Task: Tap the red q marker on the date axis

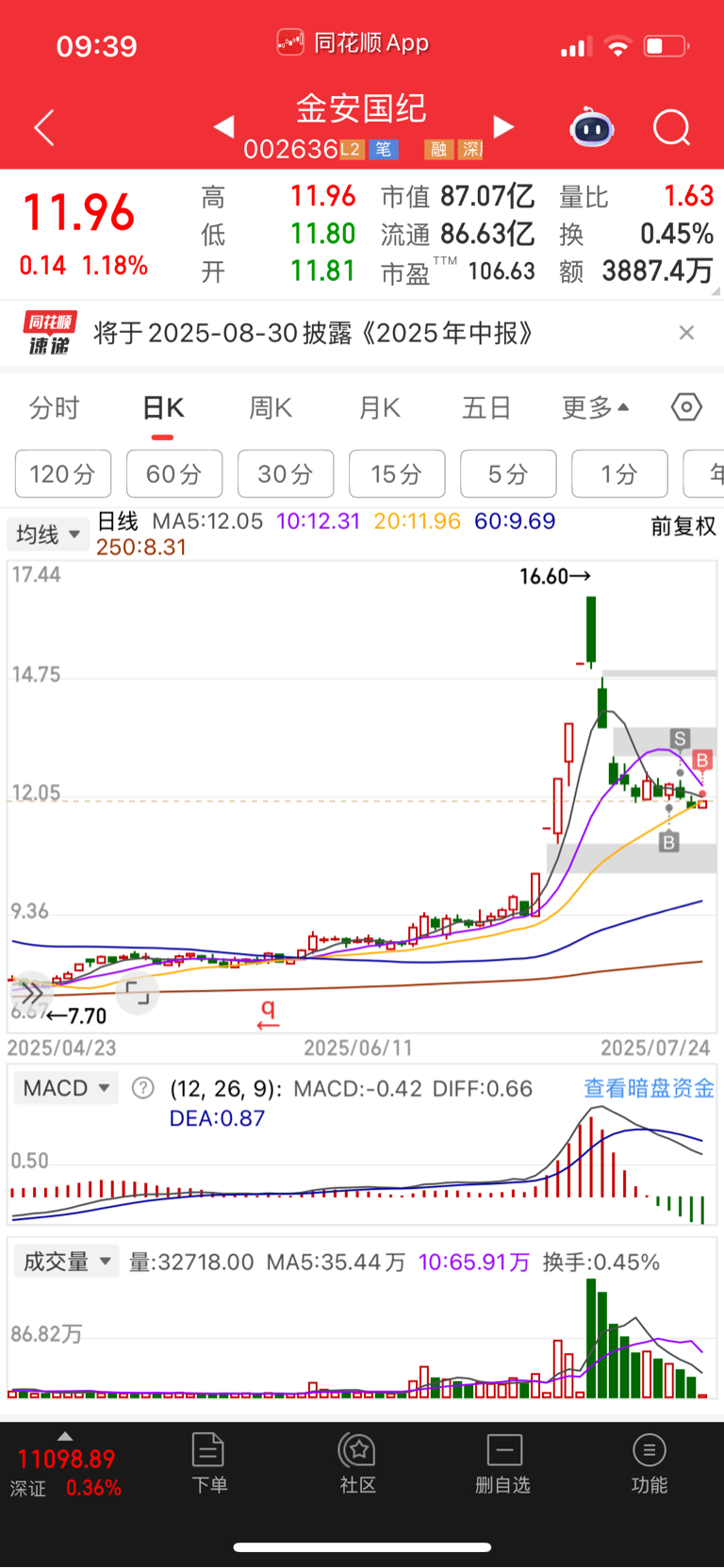Action: [269, 1015]
